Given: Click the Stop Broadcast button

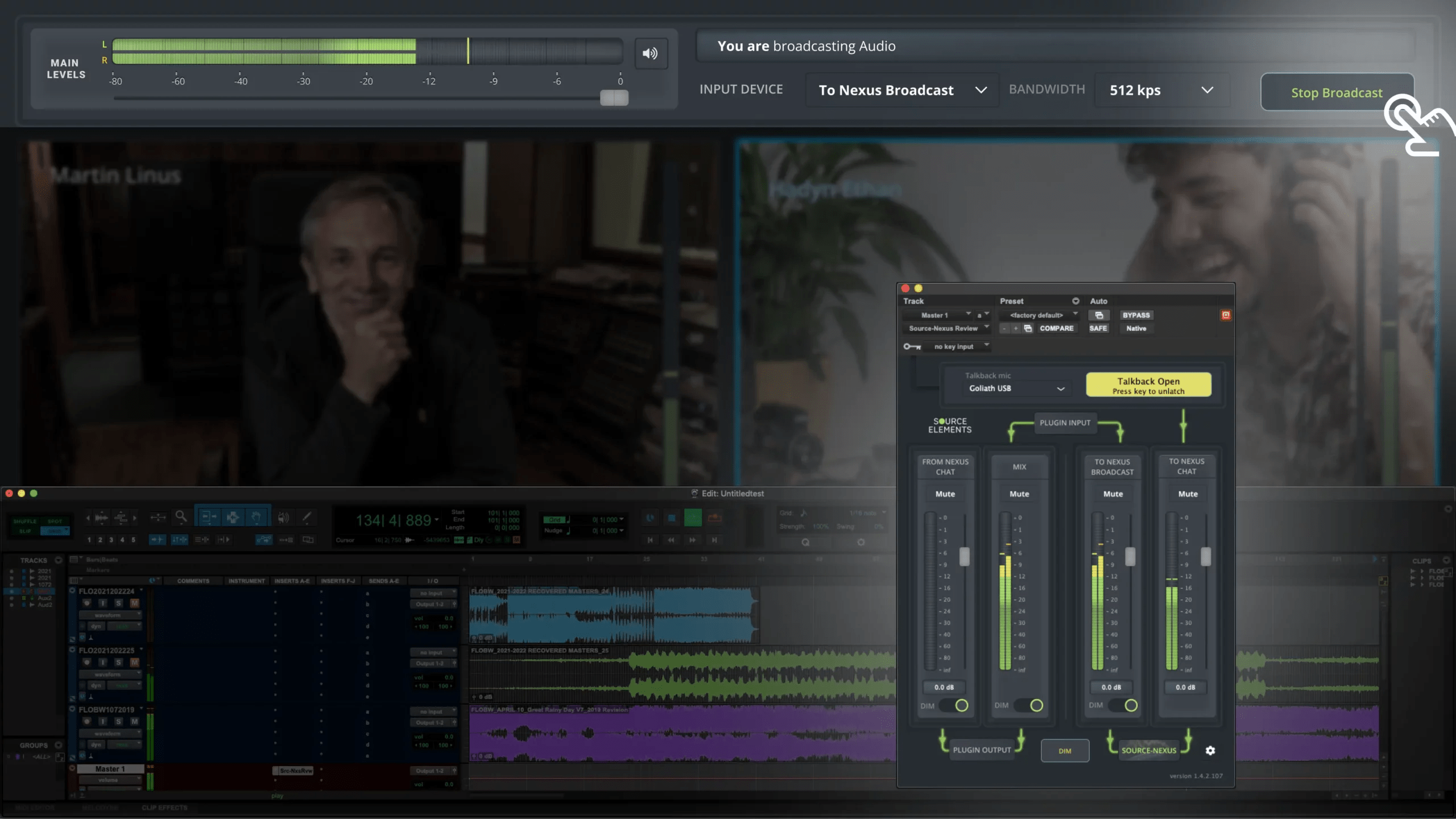Looking at the screenshot, I should (x=1337, y=92).
